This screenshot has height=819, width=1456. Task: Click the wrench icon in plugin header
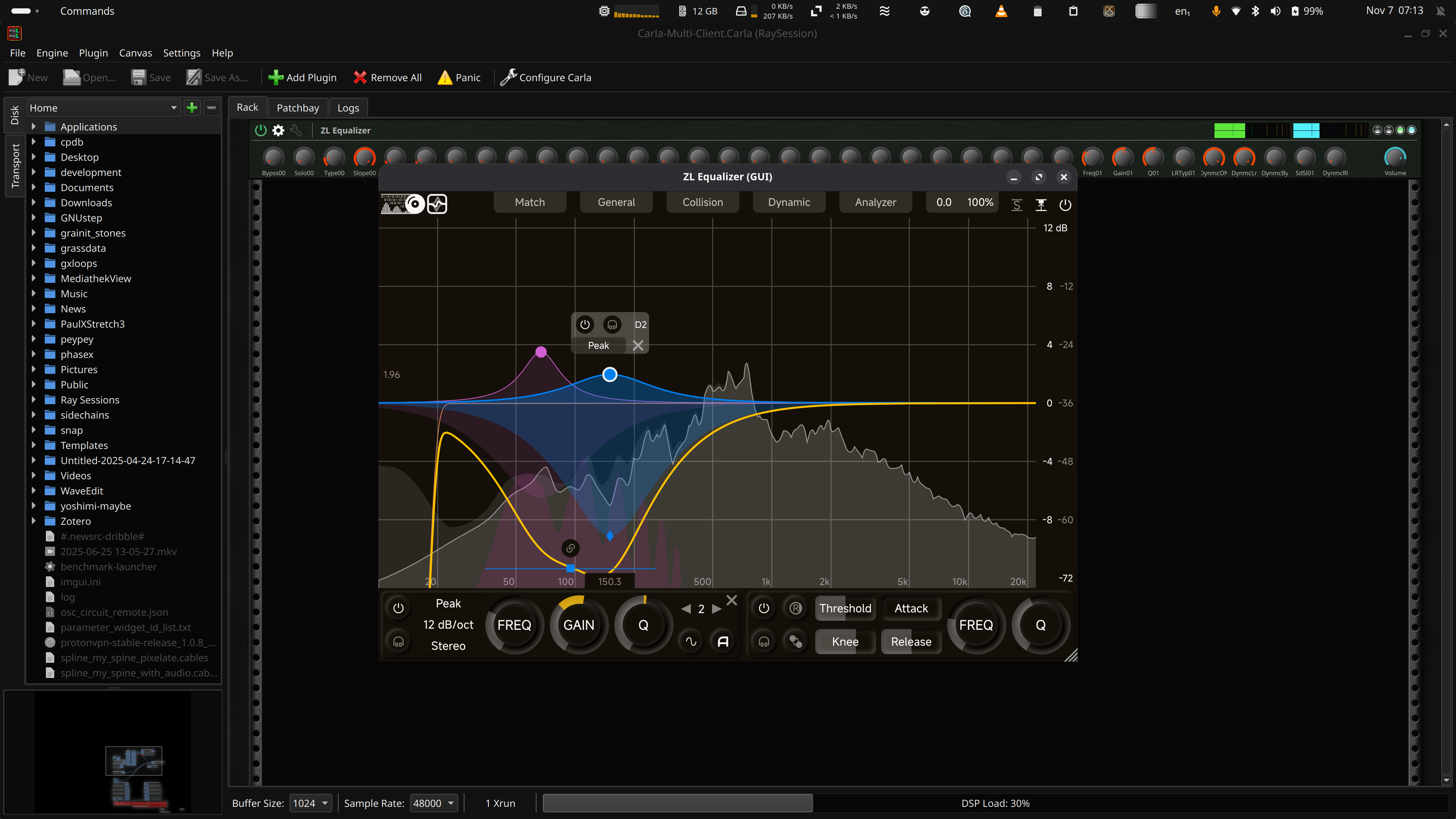[x=296, y=130]
